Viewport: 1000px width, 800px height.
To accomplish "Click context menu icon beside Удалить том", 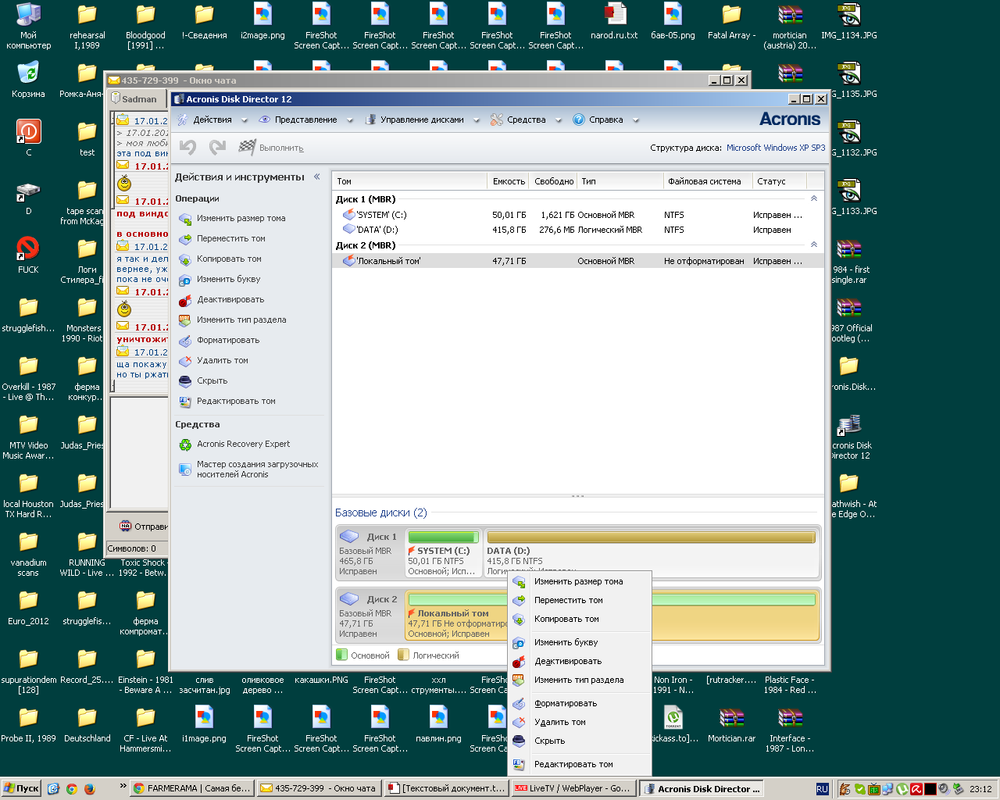I will point(519,722).
